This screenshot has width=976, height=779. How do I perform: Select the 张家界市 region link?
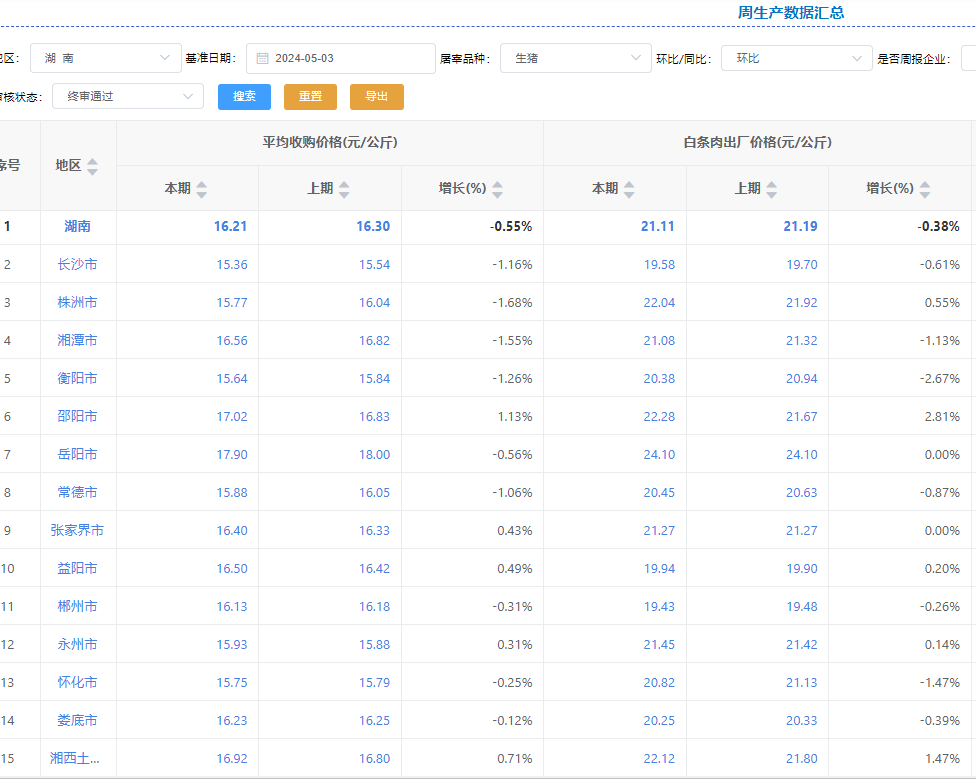point(77,531)
